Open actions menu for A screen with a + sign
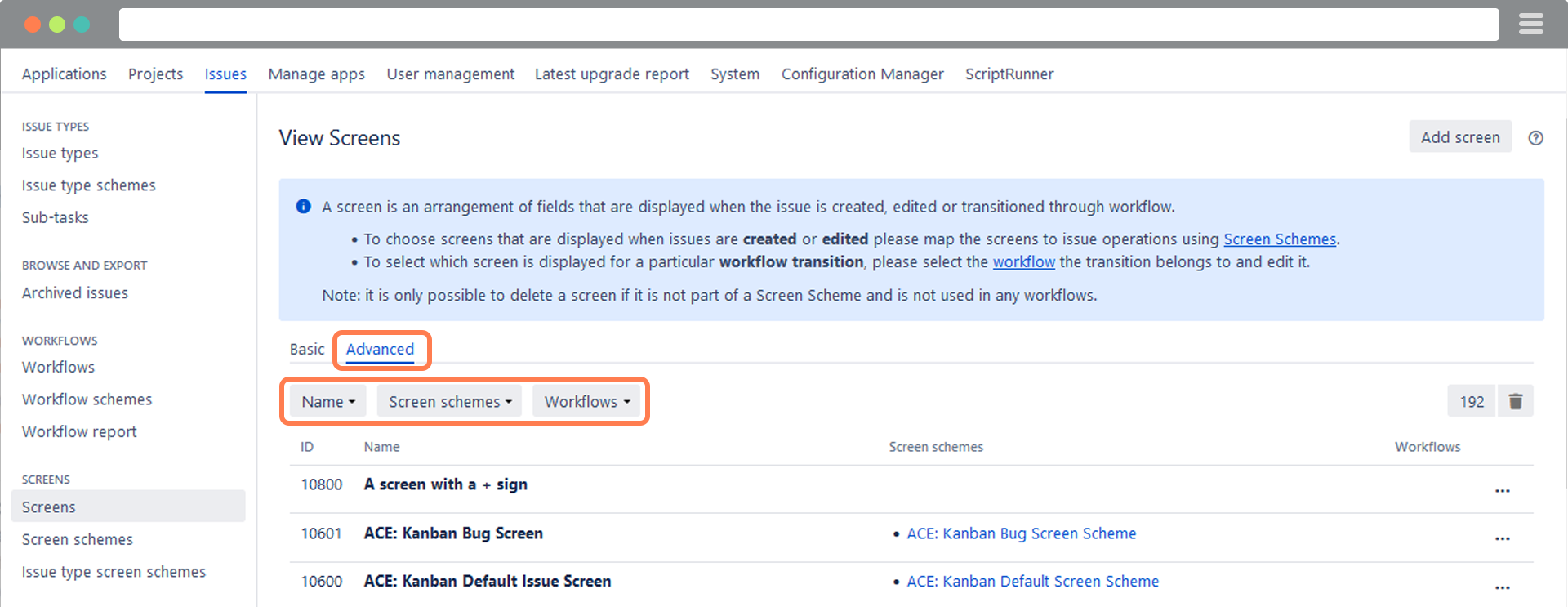The image size is (1568, 607). click(x=1502, y=491)
